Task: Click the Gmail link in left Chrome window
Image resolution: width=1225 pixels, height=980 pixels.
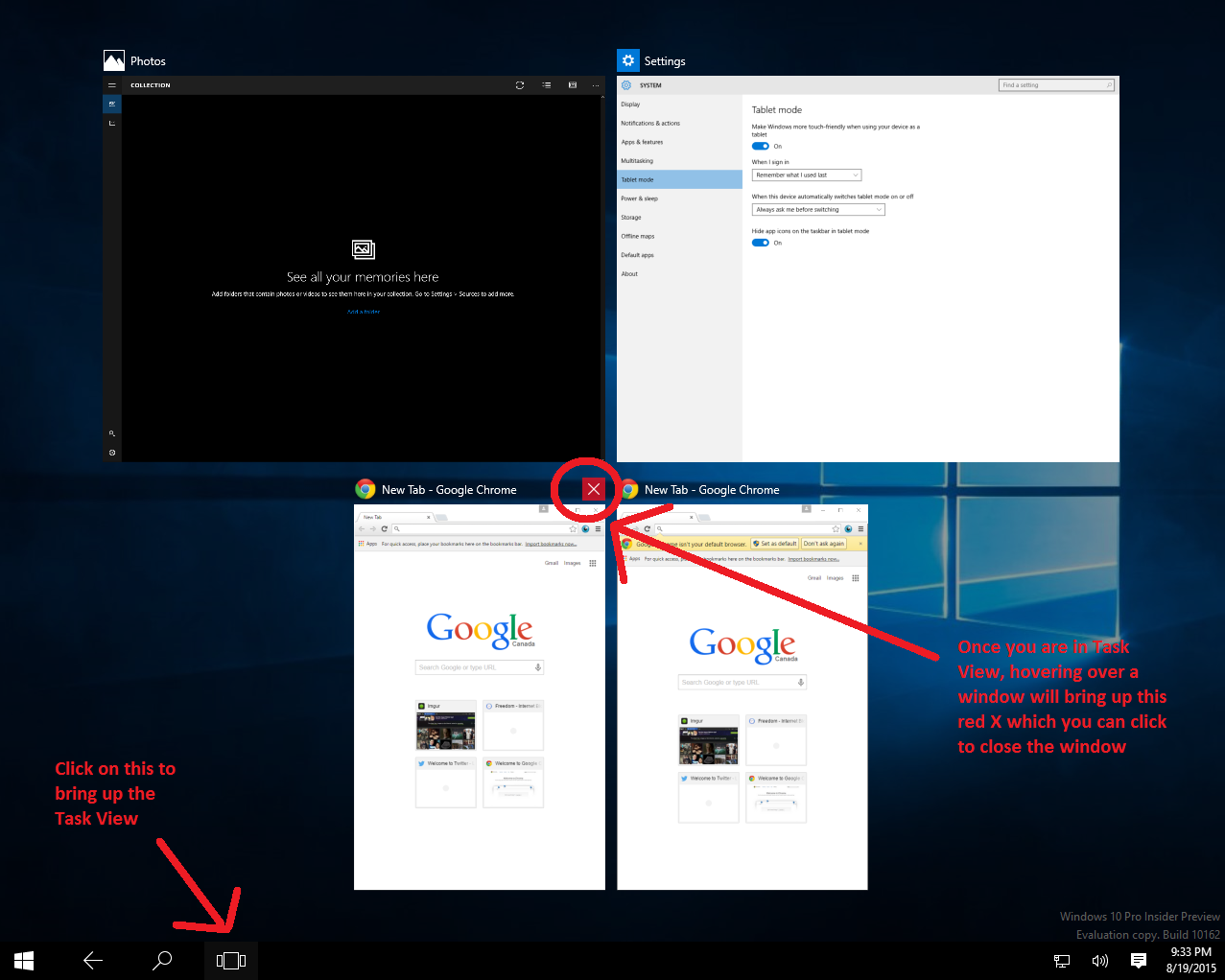Action: click(552, 563)
